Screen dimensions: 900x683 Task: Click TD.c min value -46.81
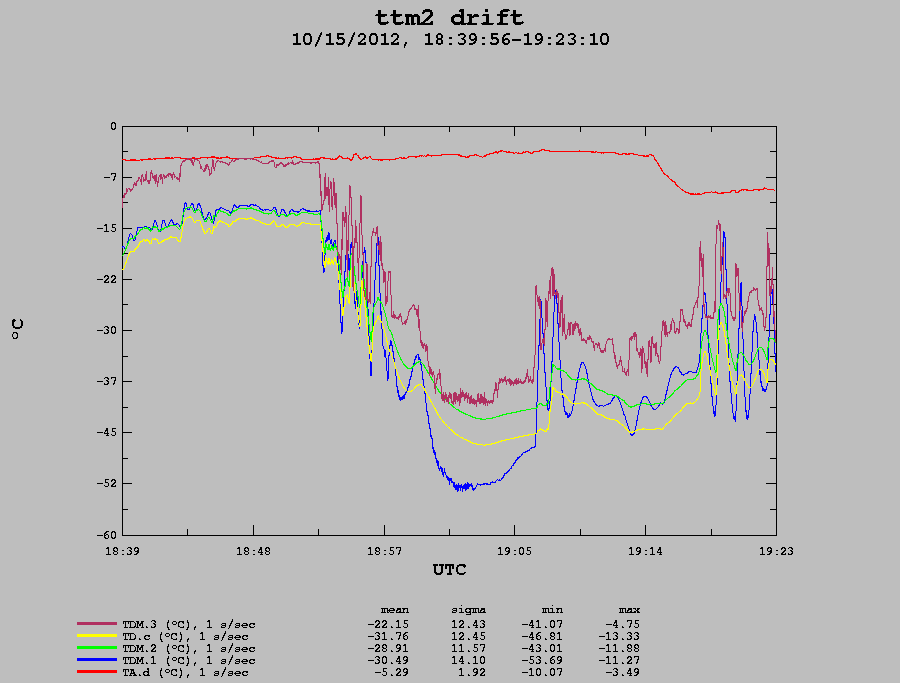(x=542, y=637)
